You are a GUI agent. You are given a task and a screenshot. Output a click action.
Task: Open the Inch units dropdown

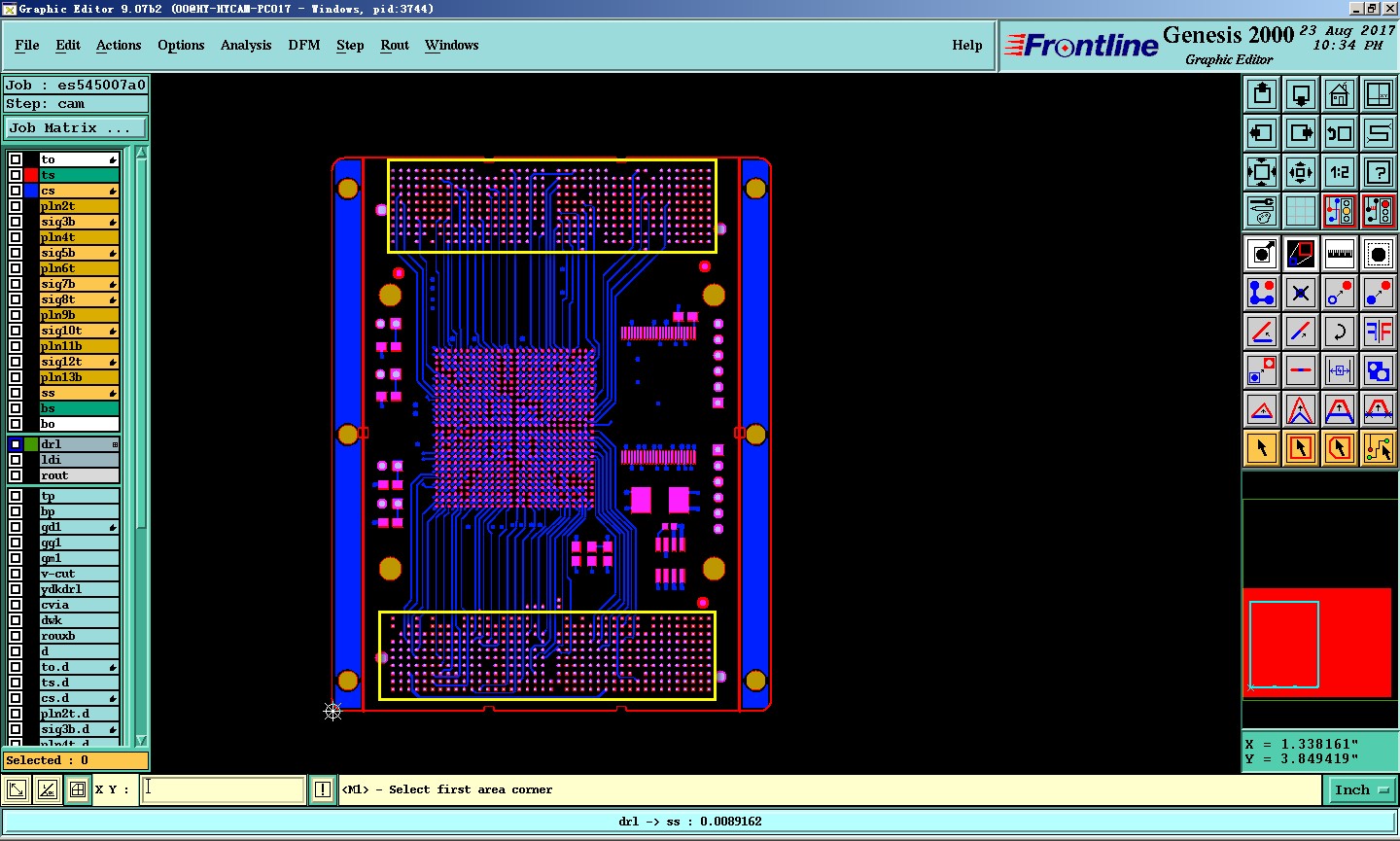(x=1360, y=790)
